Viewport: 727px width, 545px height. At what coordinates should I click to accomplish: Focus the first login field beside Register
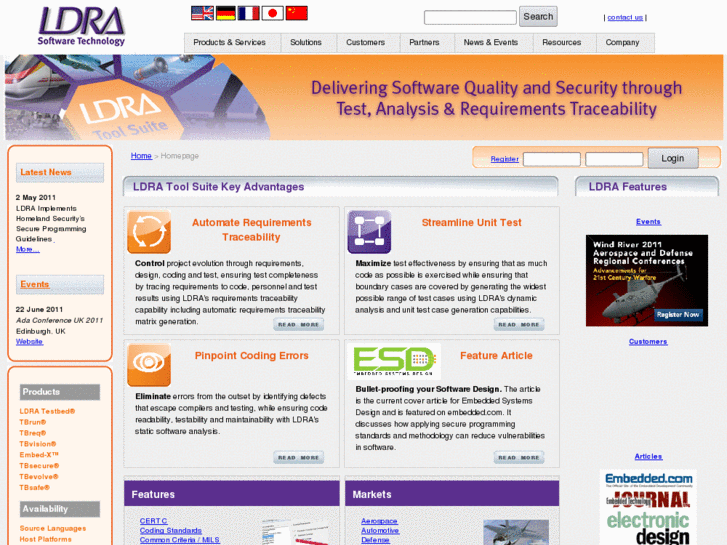[x=552, y=159]
